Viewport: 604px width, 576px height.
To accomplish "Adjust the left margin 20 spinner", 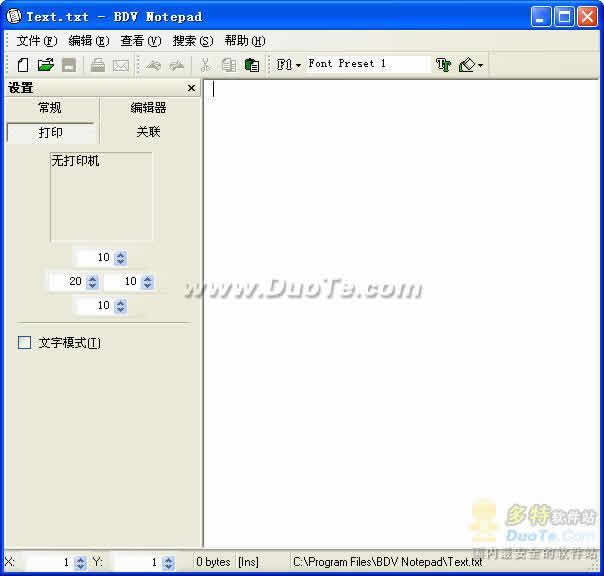I will pos(92,282).
